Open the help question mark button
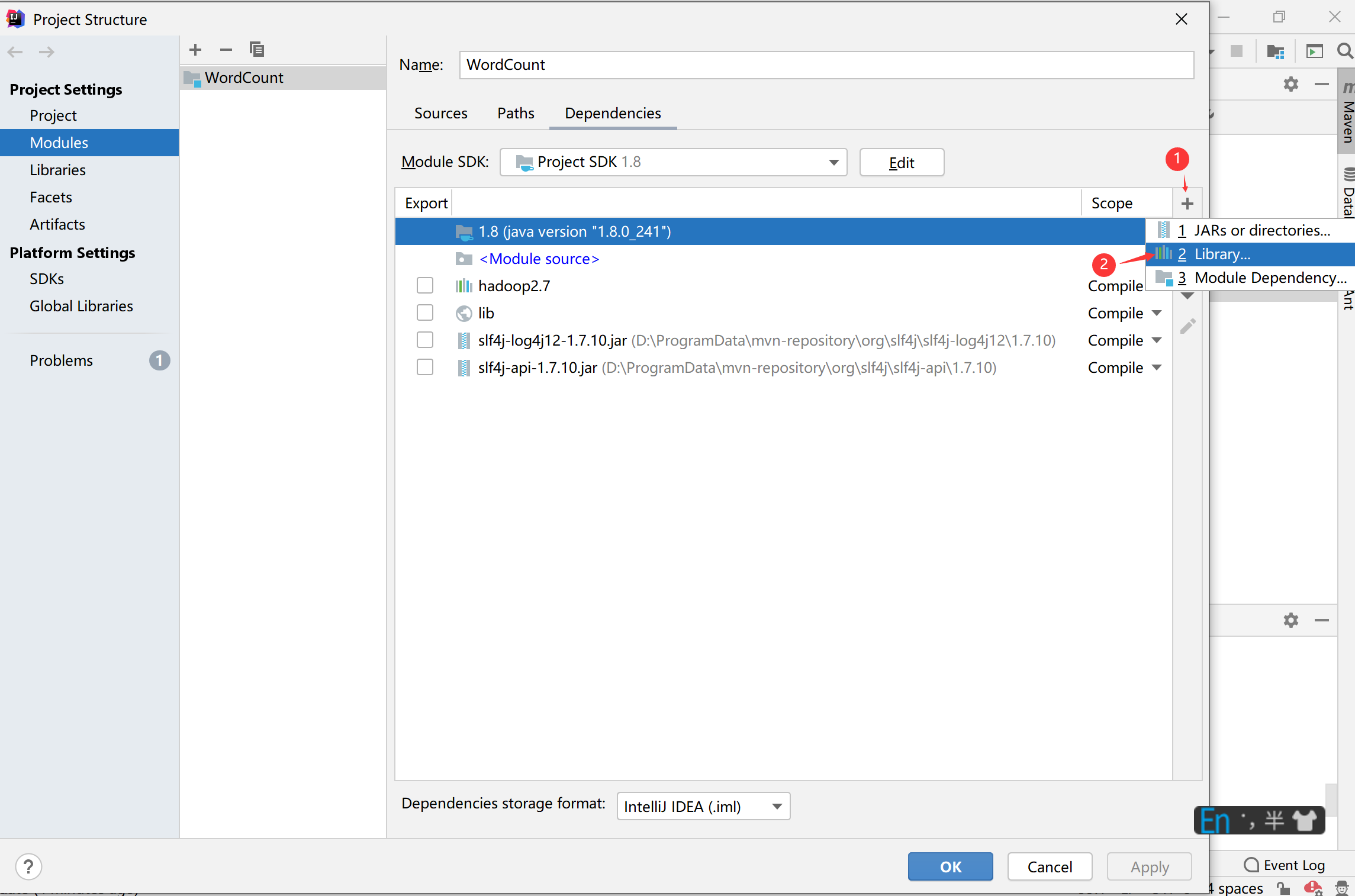 pyautogui.click(x=28, y=867)
